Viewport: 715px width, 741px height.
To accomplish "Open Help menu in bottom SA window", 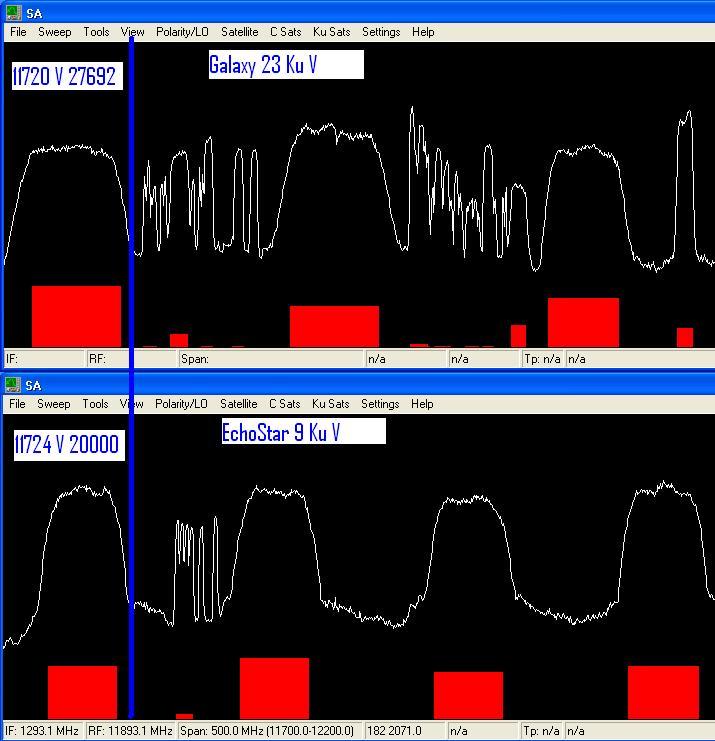I will click(x=422, y=404).
